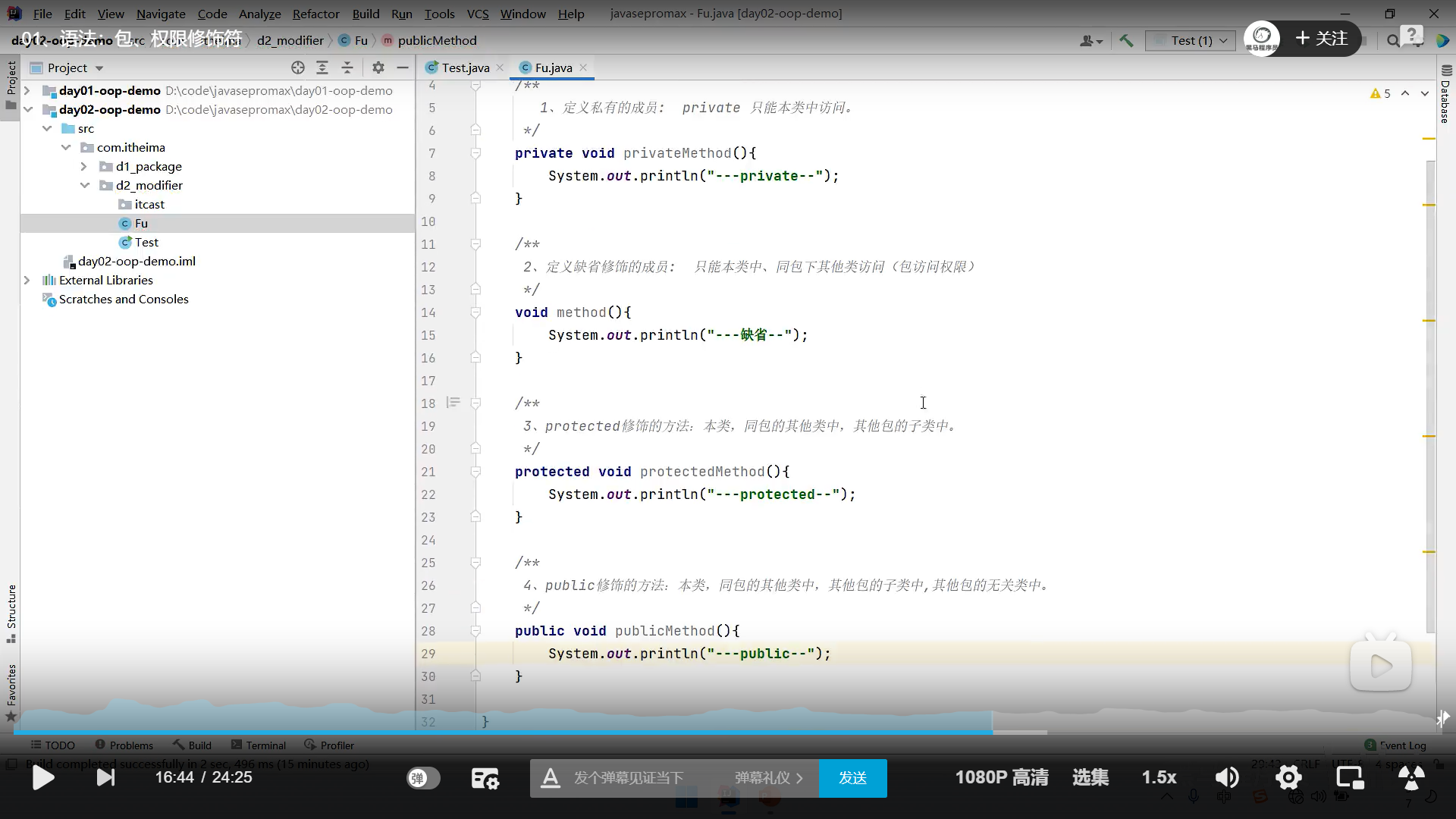Click the Locate/Select Opened File target icon

(298, 67)
